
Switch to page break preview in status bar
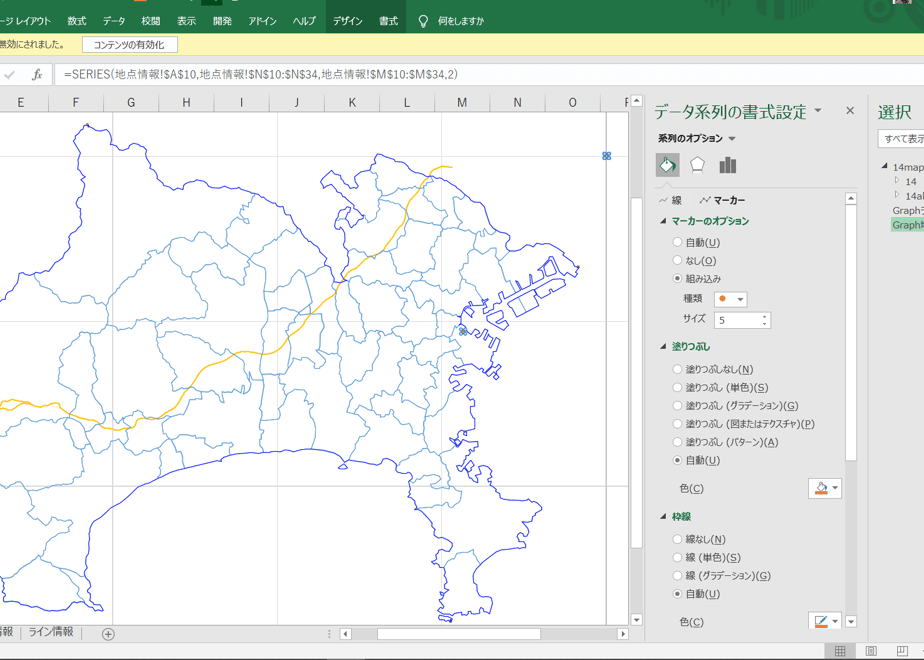point(902,651)
